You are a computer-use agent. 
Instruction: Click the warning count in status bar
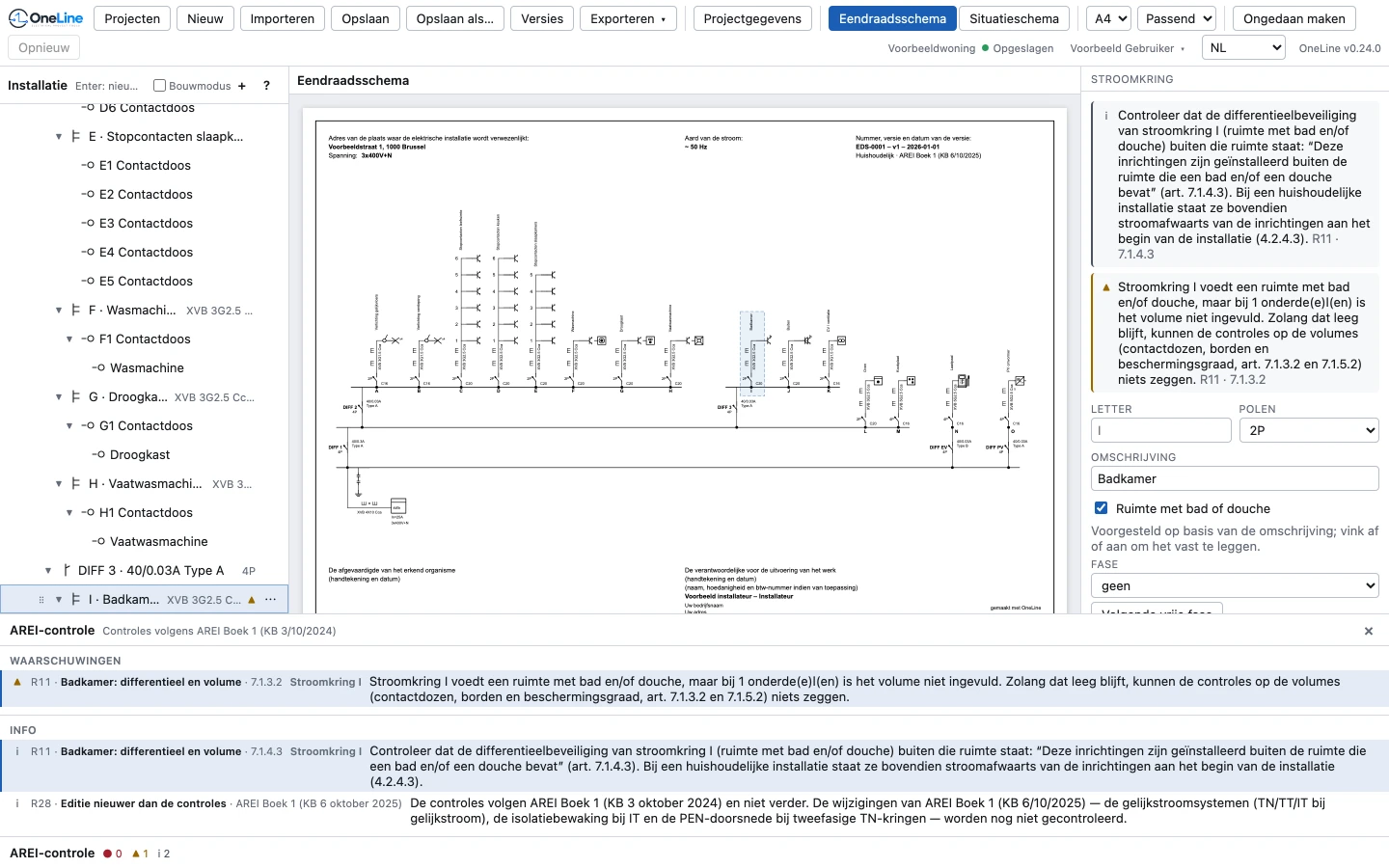point(140,854)
